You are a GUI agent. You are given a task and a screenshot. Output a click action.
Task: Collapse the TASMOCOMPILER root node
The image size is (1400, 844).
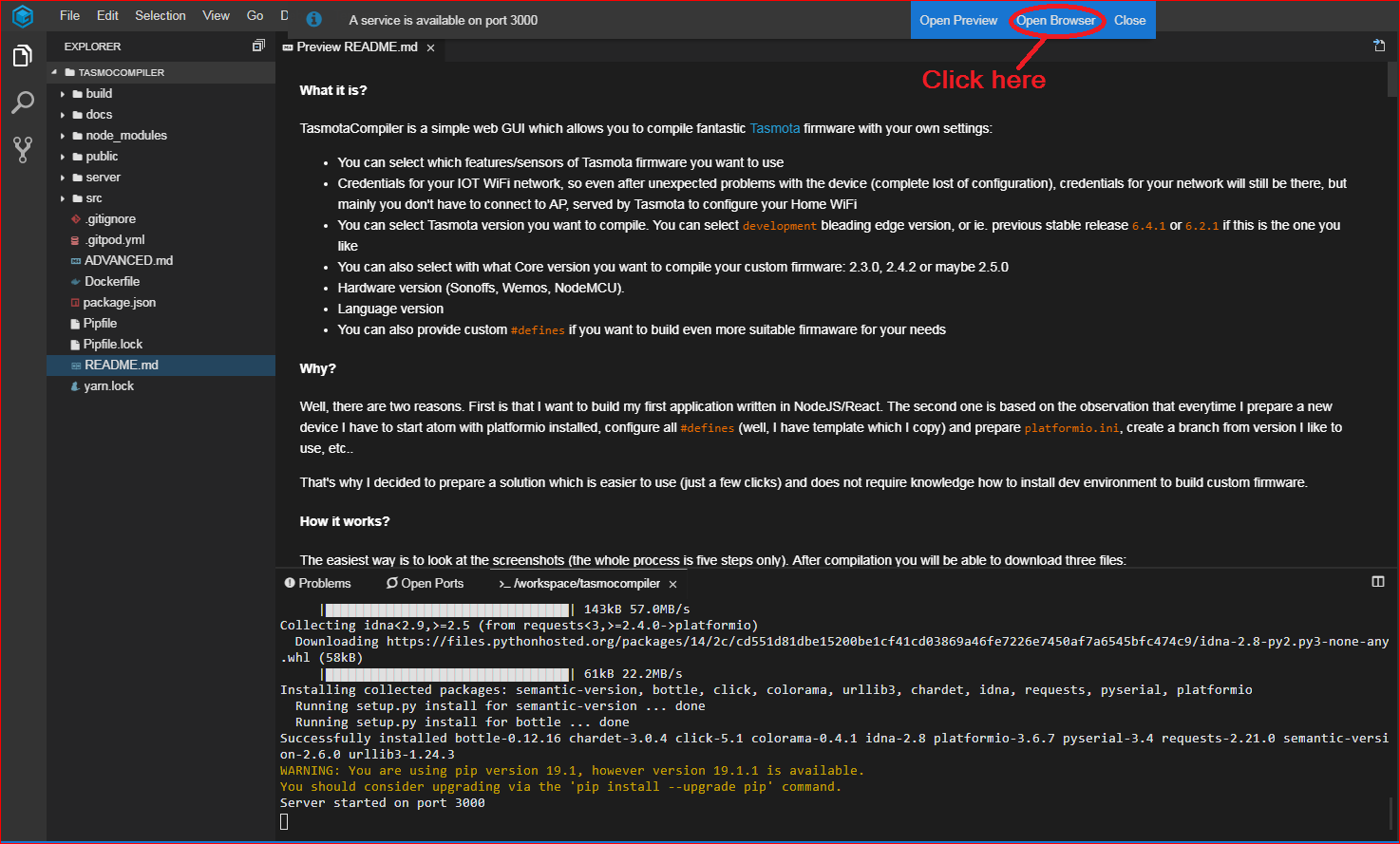[x=54, y=72]
